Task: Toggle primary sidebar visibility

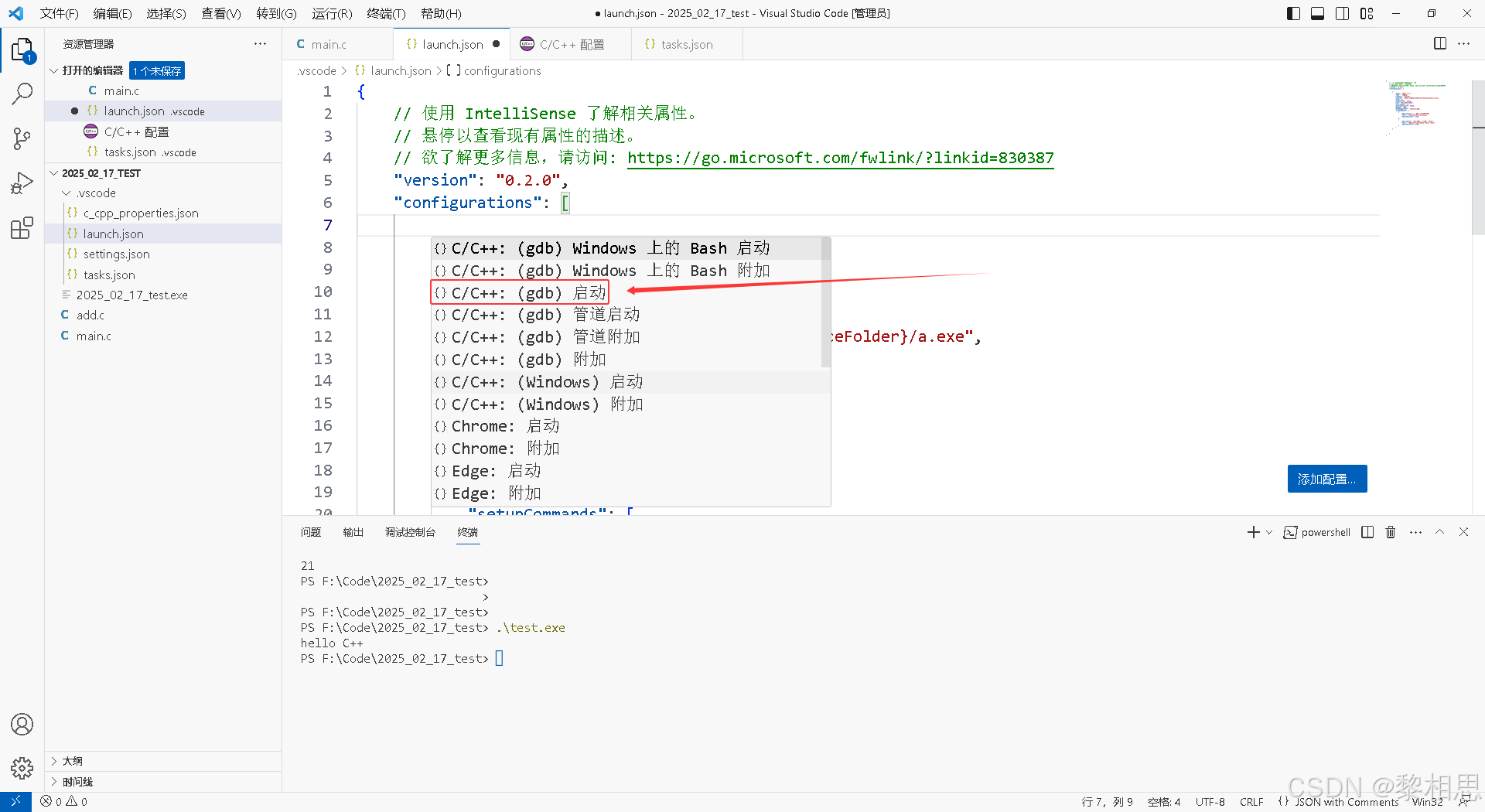Action: click(x=1293, y=13)
